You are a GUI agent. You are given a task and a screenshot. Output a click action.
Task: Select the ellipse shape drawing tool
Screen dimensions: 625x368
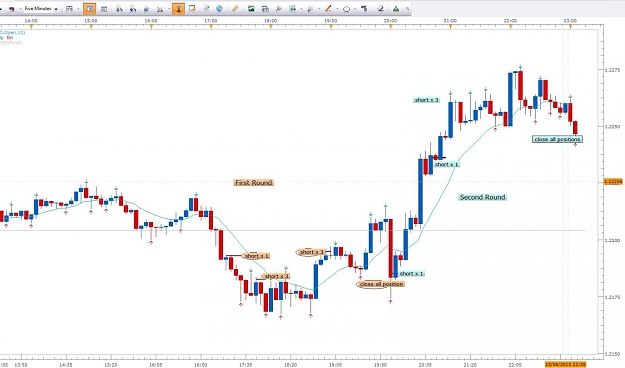(346, 8)
